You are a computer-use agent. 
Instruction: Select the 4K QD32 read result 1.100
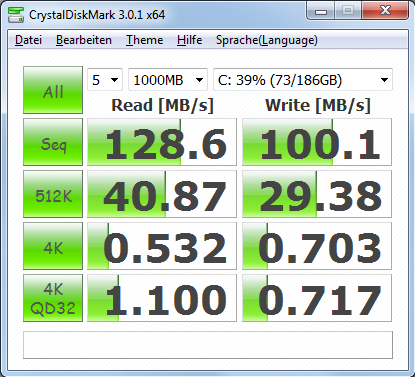pos(162,298)
